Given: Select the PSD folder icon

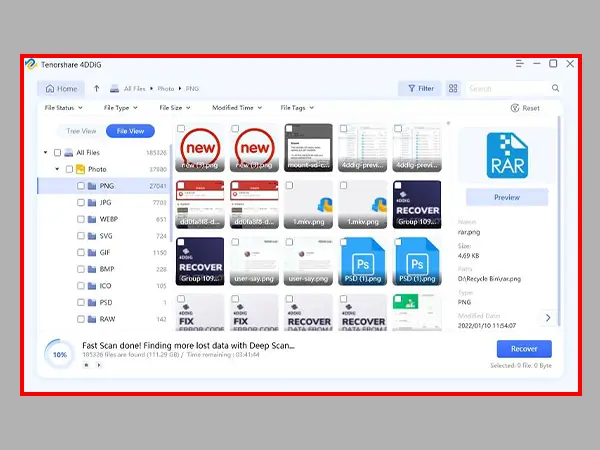Looking at the screenshot, I should [x=92, y=303].
